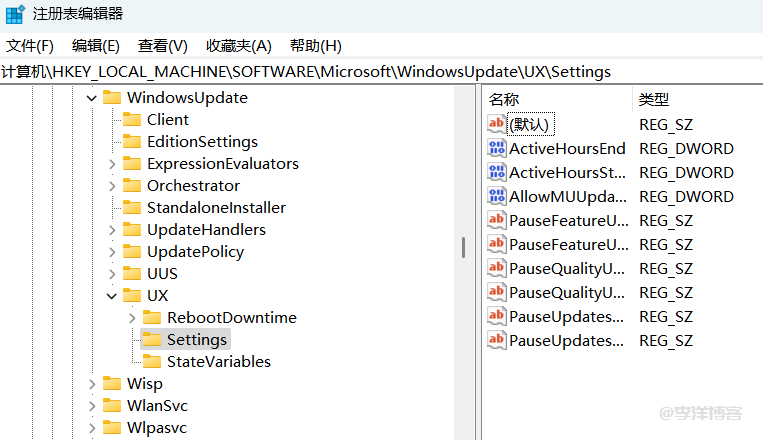The image size is (763, 440).
Task: Click the UpdatePolicy folder icon
Action: (132, 251)
